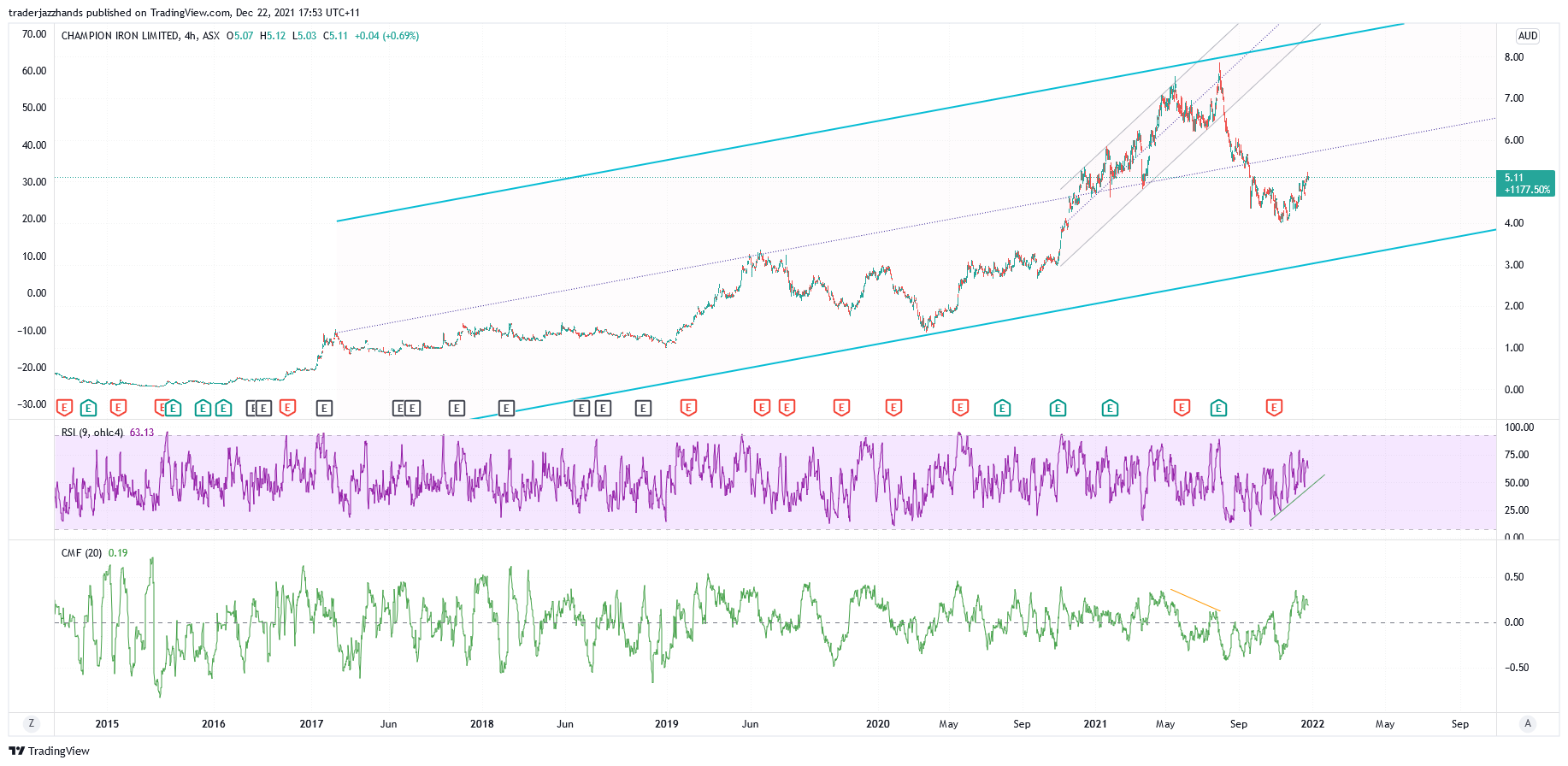The height and width of the screenshot is (766, 1568).
Task: Click the A auto-scale button
Action: click(x=1528, y=723)
